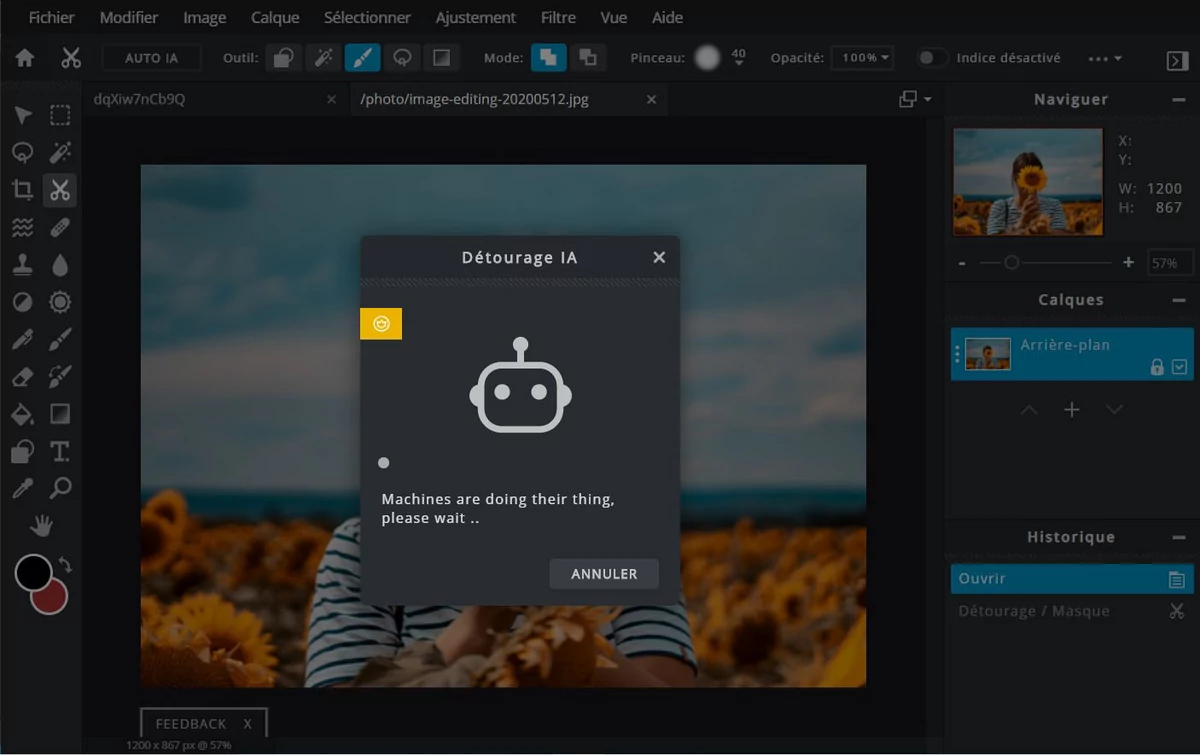Select the Shape tool in left toolbox
Image resolution: width=1200 pixels, height=755 pixels.
click(x=23, y=451)
